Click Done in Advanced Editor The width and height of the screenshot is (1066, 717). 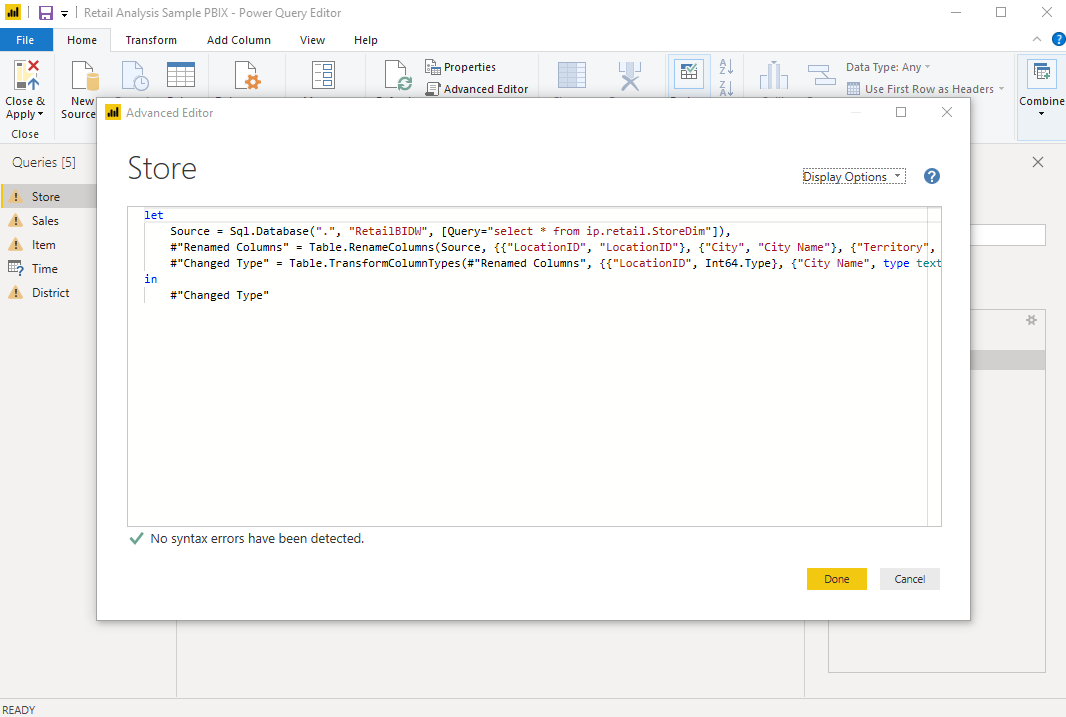click(836, 579)
